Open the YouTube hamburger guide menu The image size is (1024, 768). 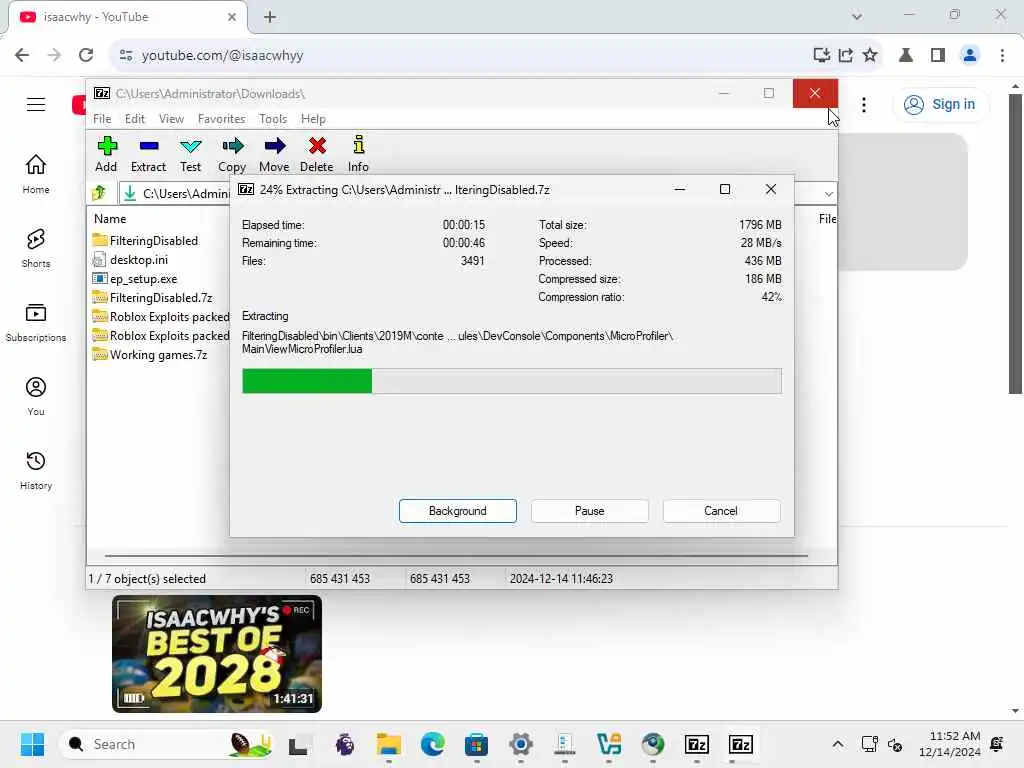point(36,104)
